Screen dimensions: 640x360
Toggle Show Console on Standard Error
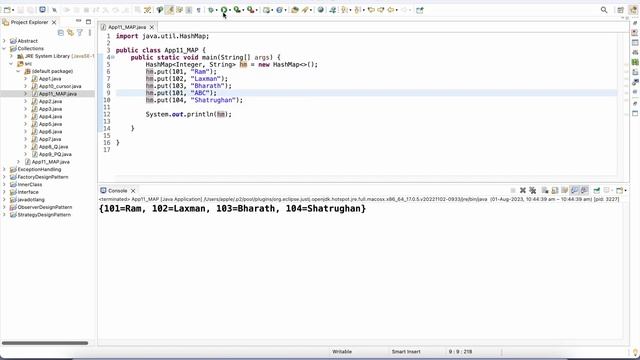point(584,190)
